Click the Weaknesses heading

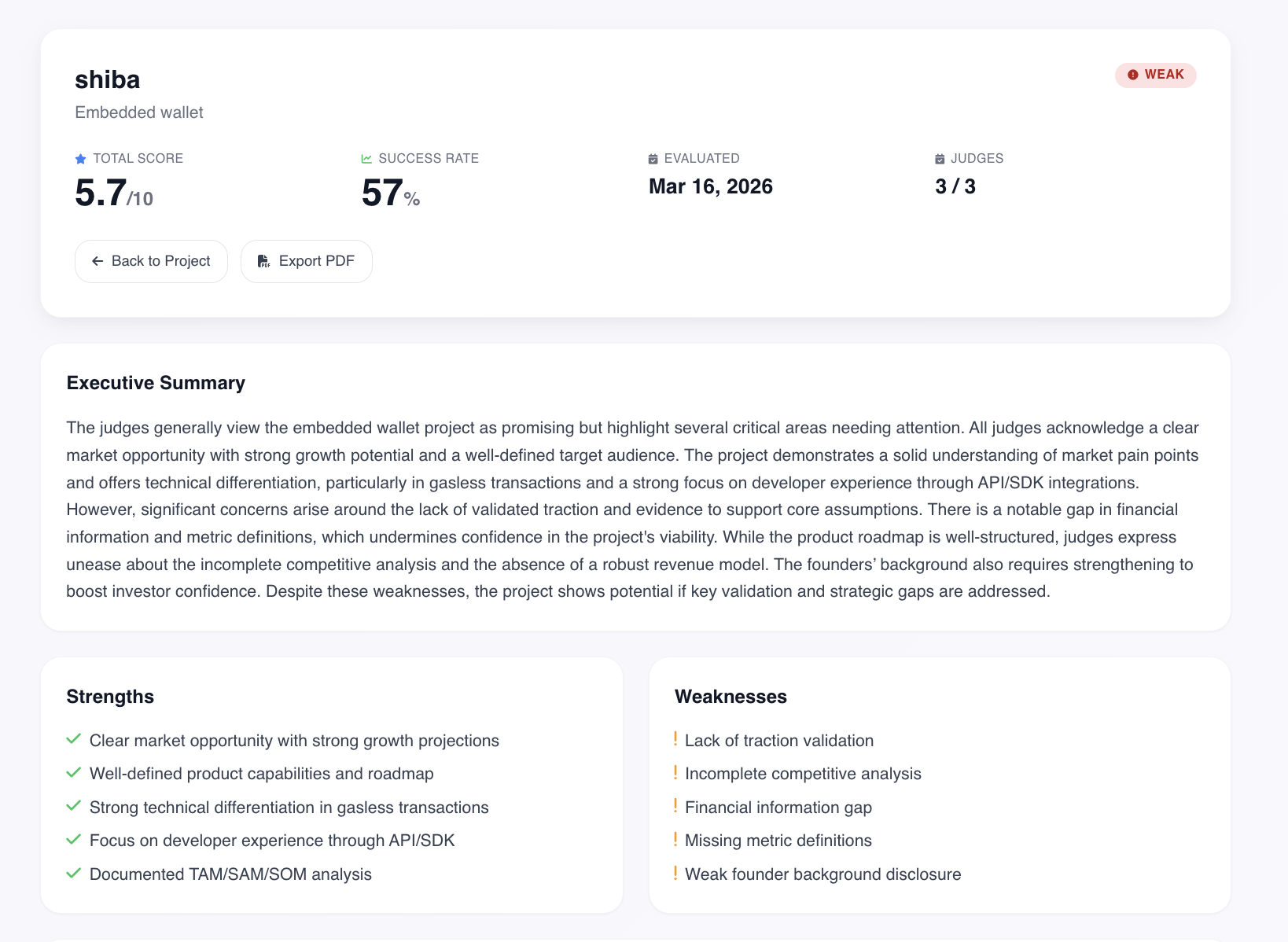pos(730,697)
